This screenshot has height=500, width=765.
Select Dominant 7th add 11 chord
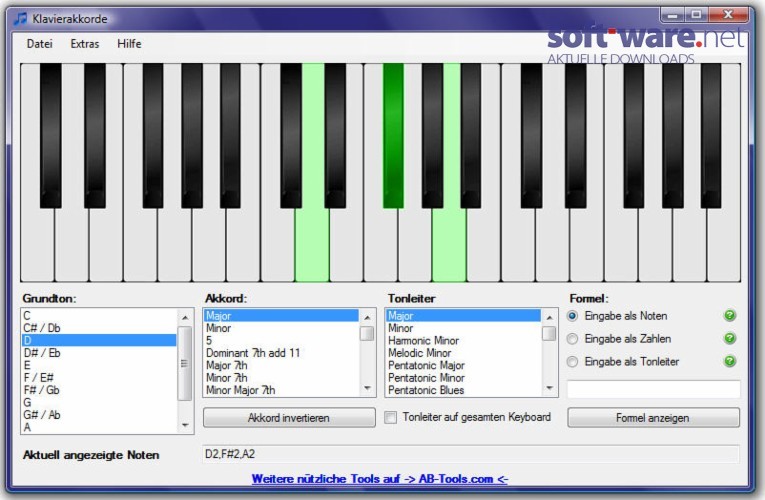coord(282,353)
